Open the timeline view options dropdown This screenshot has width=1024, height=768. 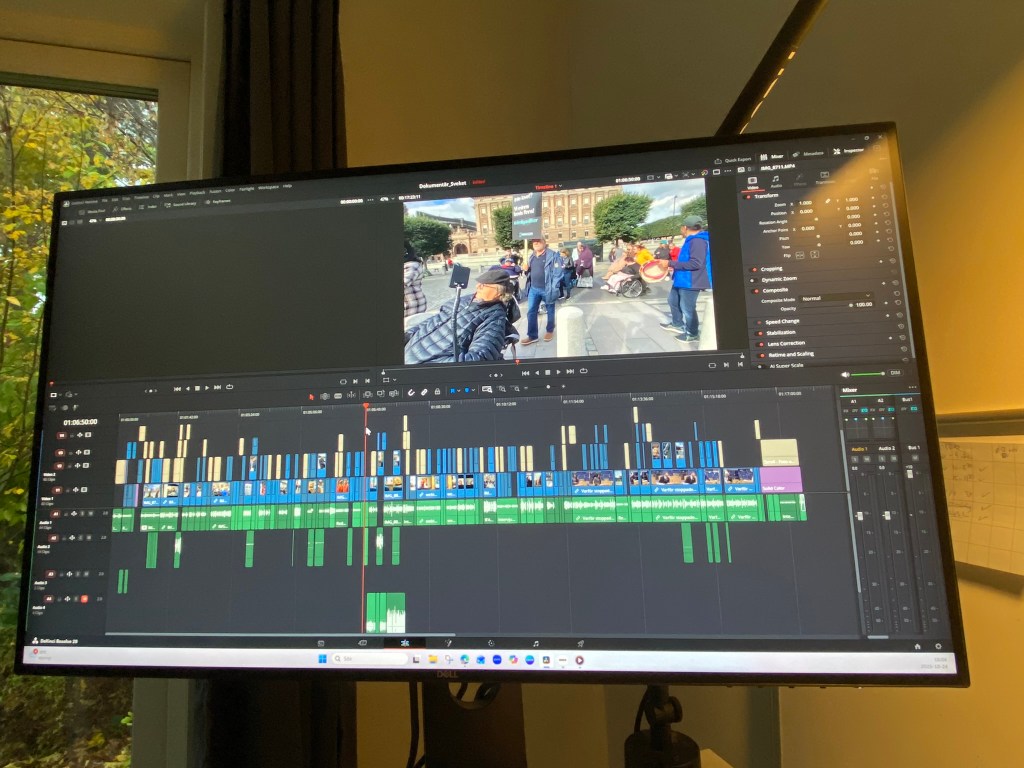point(56,394)
